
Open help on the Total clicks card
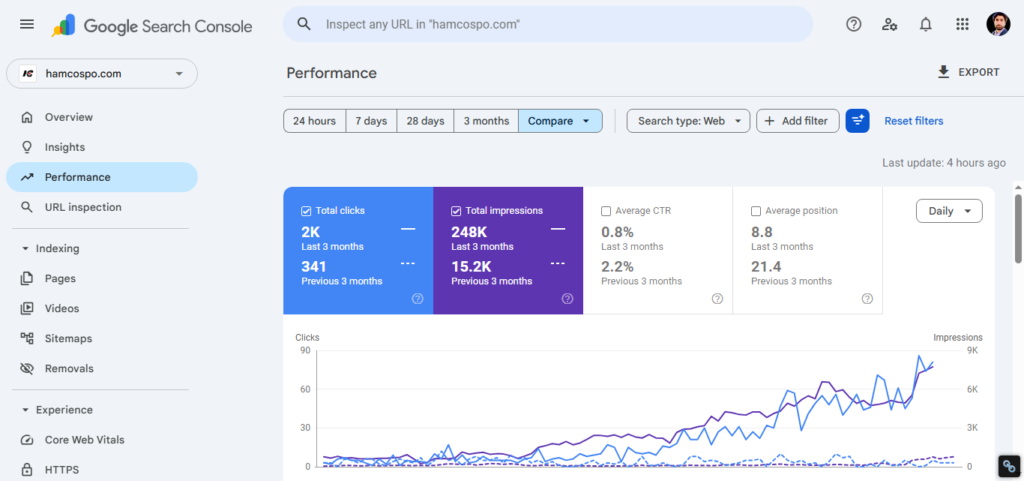418,299
